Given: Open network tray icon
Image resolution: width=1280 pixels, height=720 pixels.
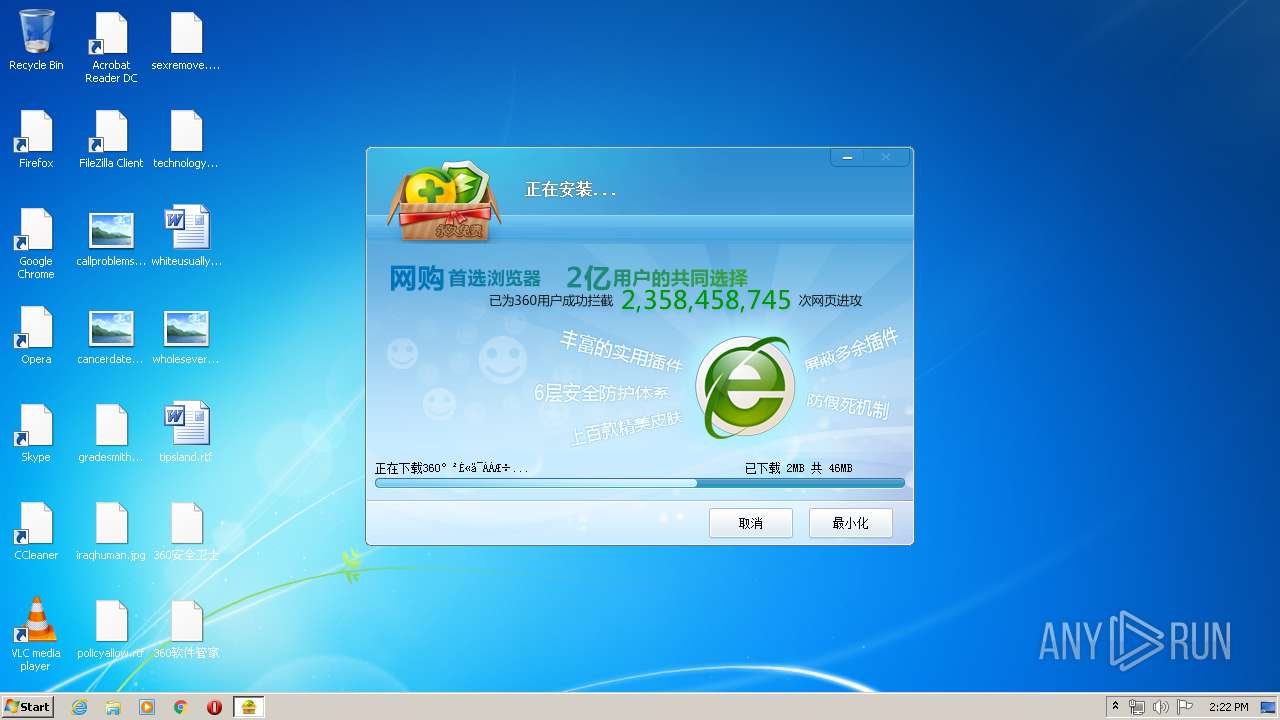Looking at the screenshot, I should (1137, 707).
